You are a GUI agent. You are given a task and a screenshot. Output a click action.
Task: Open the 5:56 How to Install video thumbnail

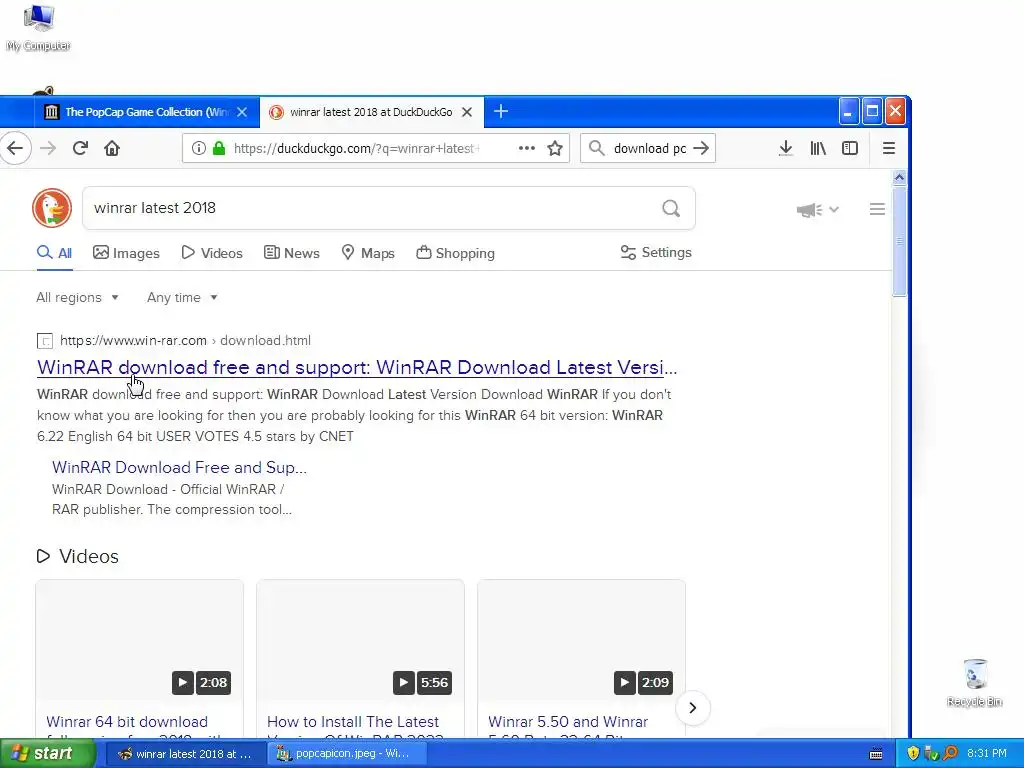(x=360, y=641)
